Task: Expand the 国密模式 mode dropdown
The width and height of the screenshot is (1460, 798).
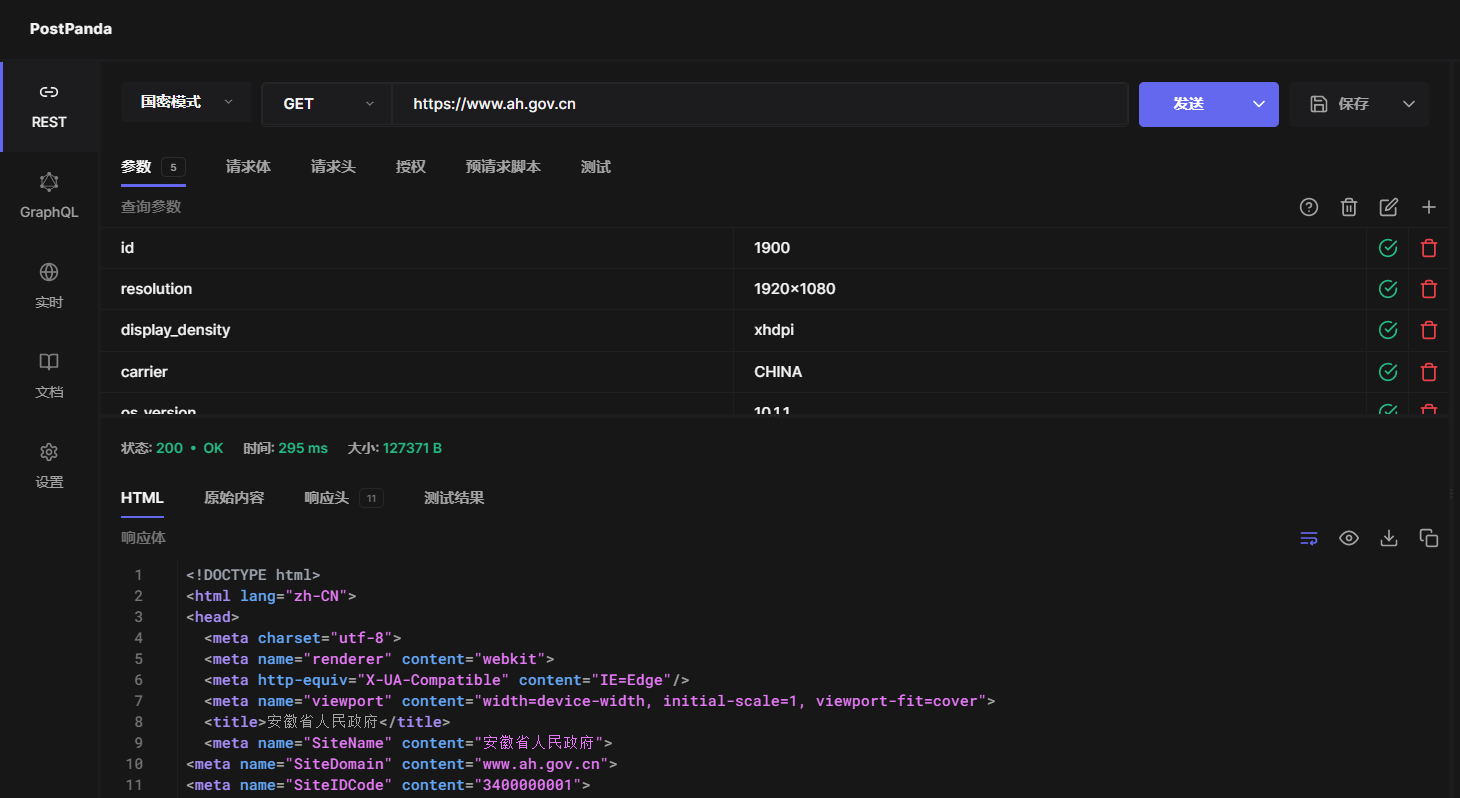Action: pyautogui.click(x=185, y=101)
